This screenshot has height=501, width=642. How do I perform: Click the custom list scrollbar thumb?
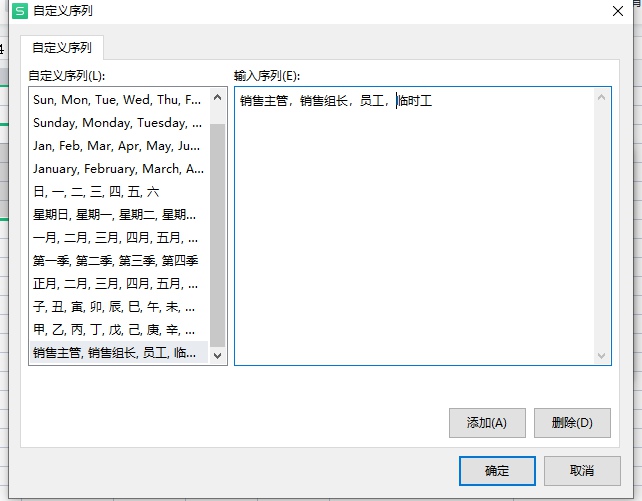point(217,235)
